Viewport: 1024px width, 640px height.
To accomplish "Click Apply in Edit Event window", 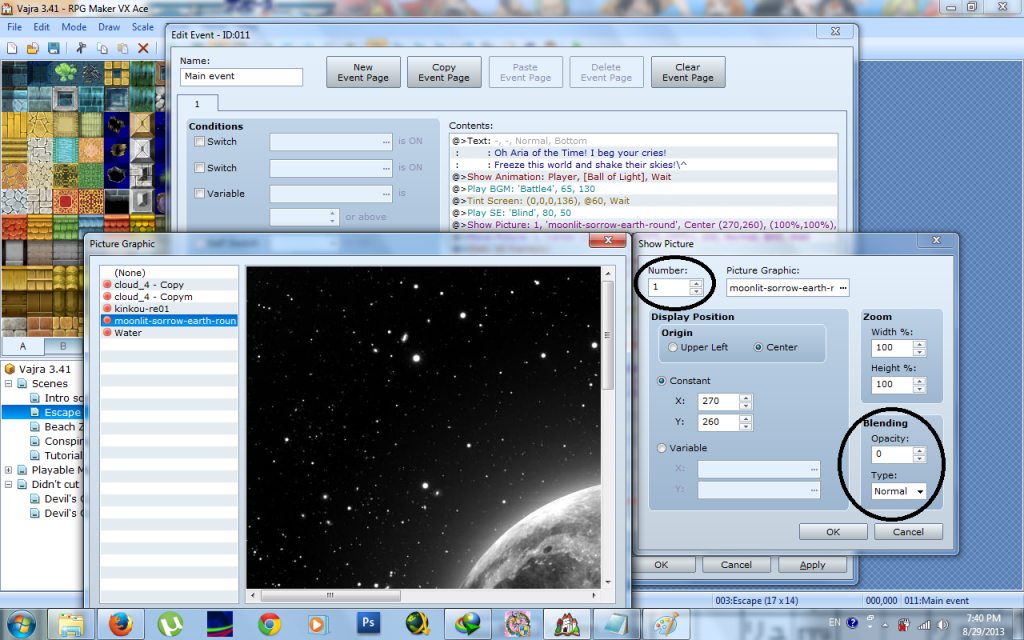I will [812, 564].
